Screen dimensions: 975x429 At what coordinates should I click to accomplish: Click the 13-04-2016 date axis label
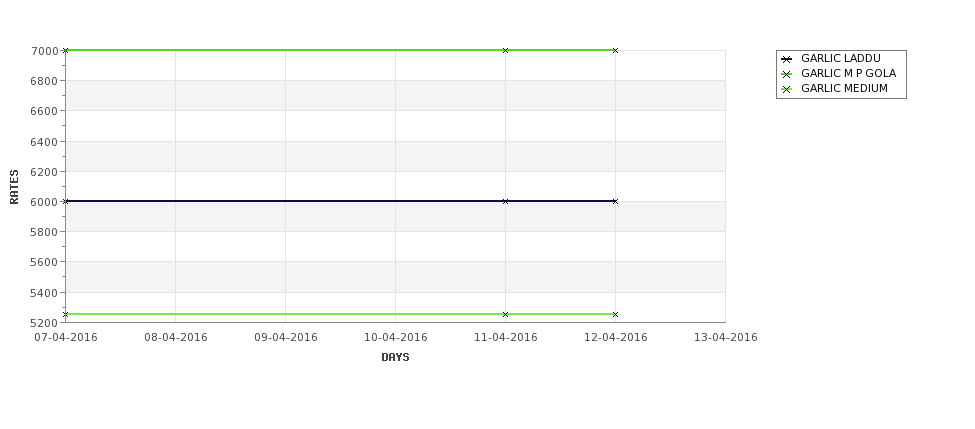[726, 337]
